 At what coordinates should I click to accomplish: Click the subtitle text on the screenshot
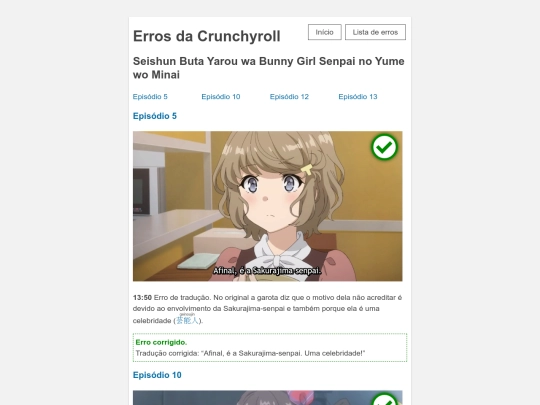point(267,271)
